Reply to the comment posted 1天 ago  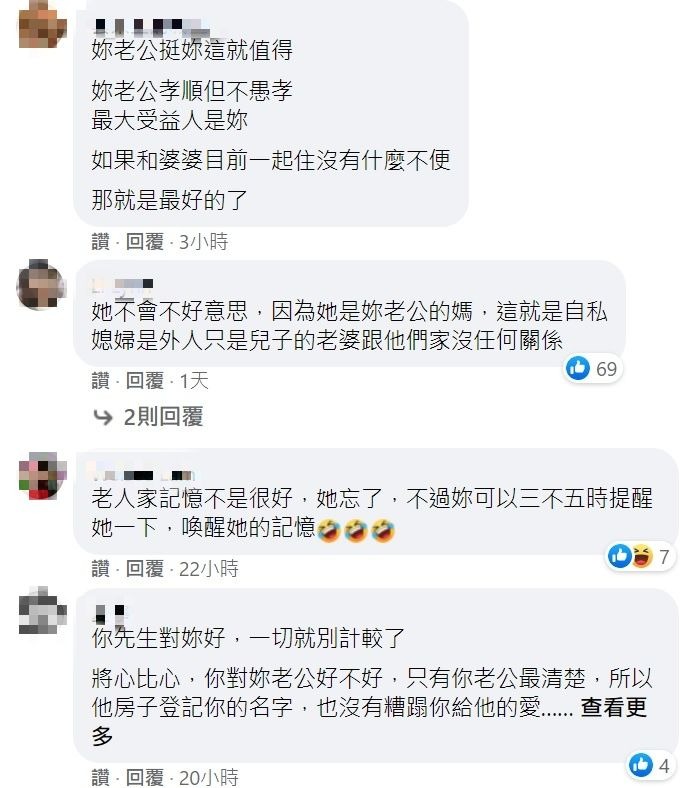145,380
